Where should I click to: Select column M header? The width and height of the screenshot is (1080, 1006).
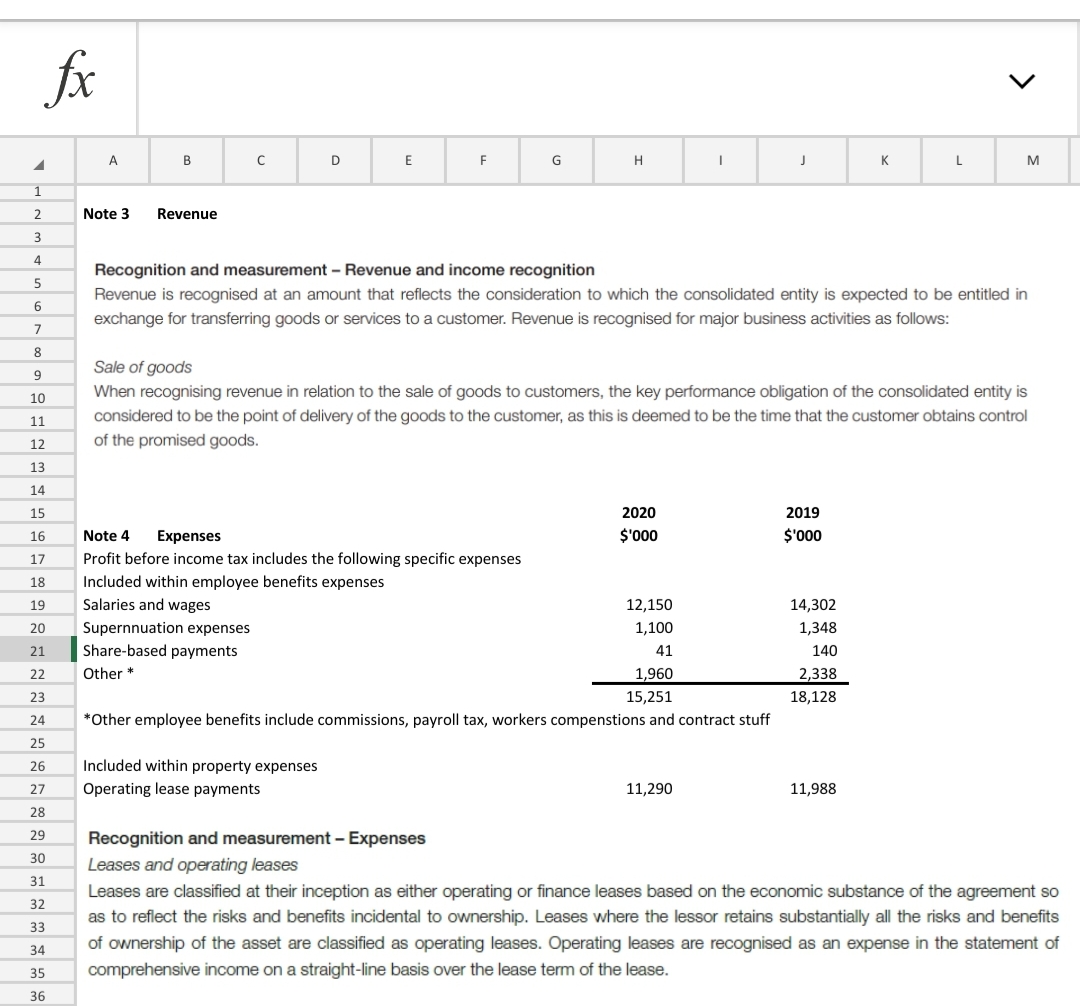point(1032,160)
